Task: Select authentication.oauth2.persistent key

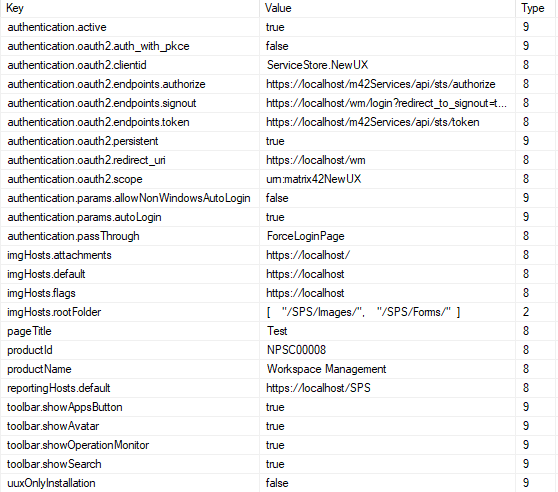Action: pyautogui.click(x=83, y=141)
